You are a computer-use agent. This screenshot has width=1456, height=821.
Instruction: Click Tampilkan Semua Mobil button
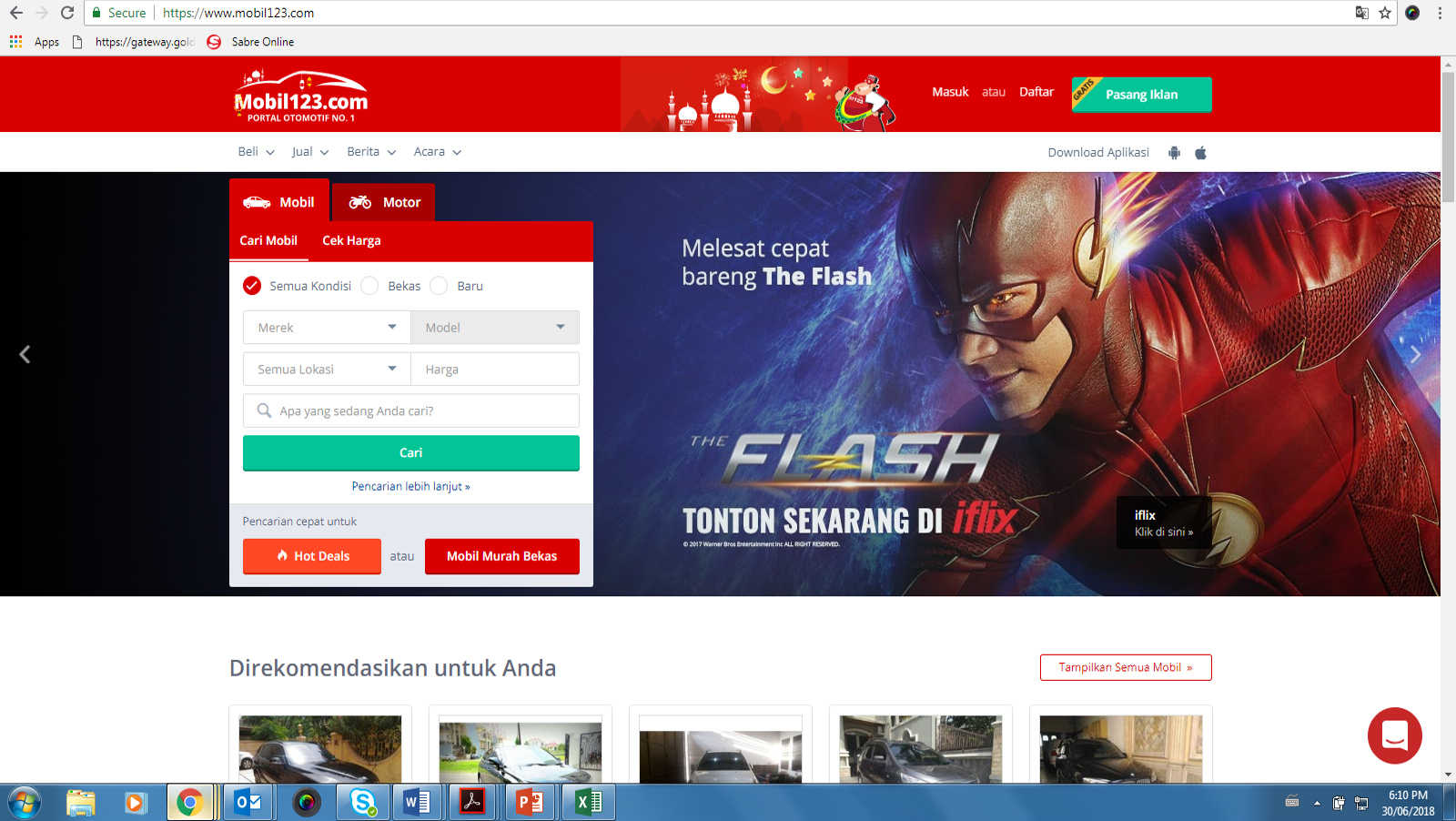1126,667
